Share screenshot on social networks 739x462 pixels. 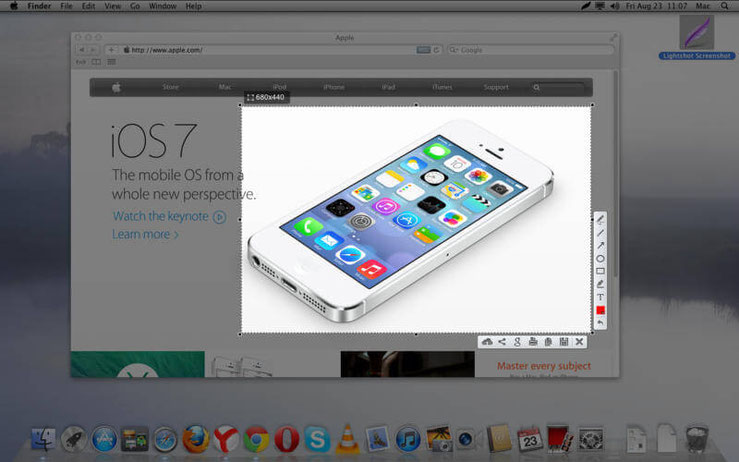[502, 342]
